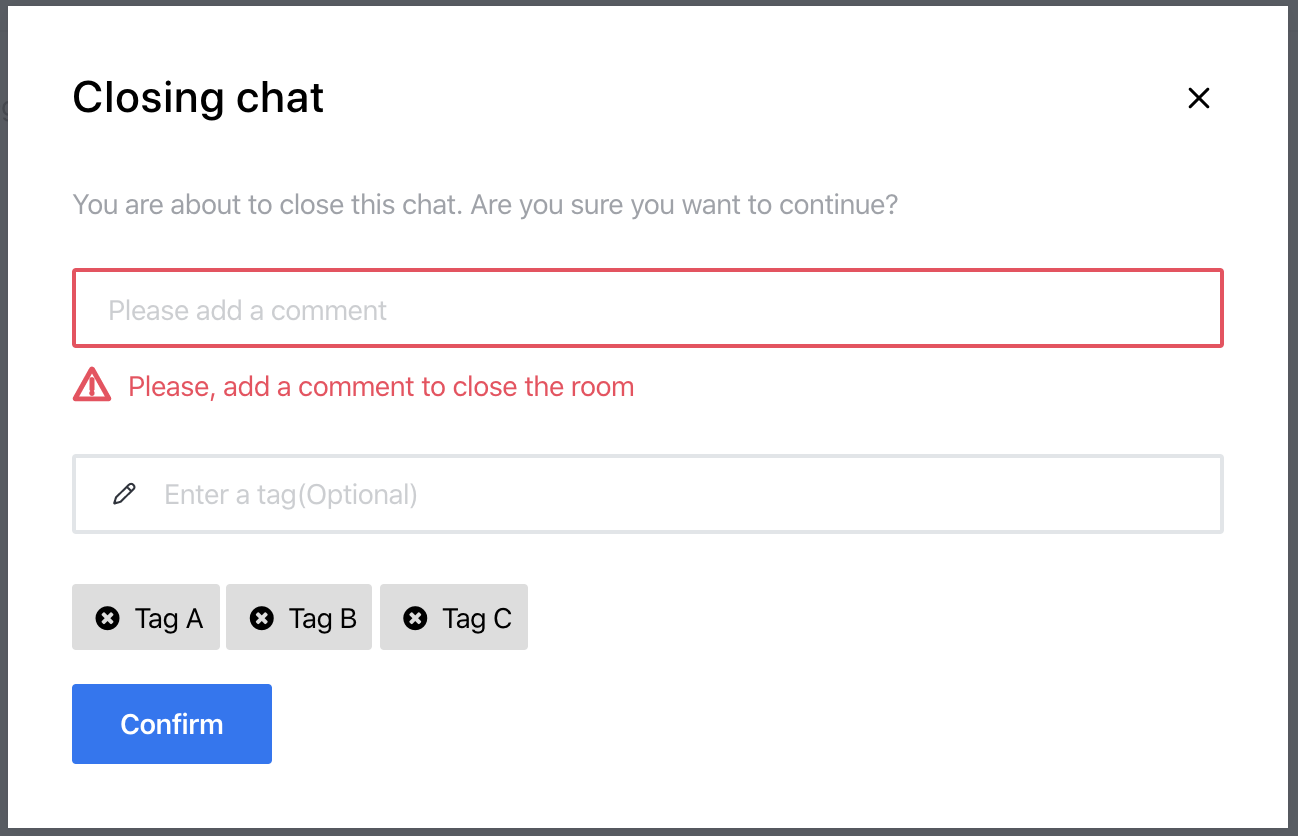The height and width of the screenshot is (836, 1298).
Task: Remove Tag A using its x icon
Action: 107,619
